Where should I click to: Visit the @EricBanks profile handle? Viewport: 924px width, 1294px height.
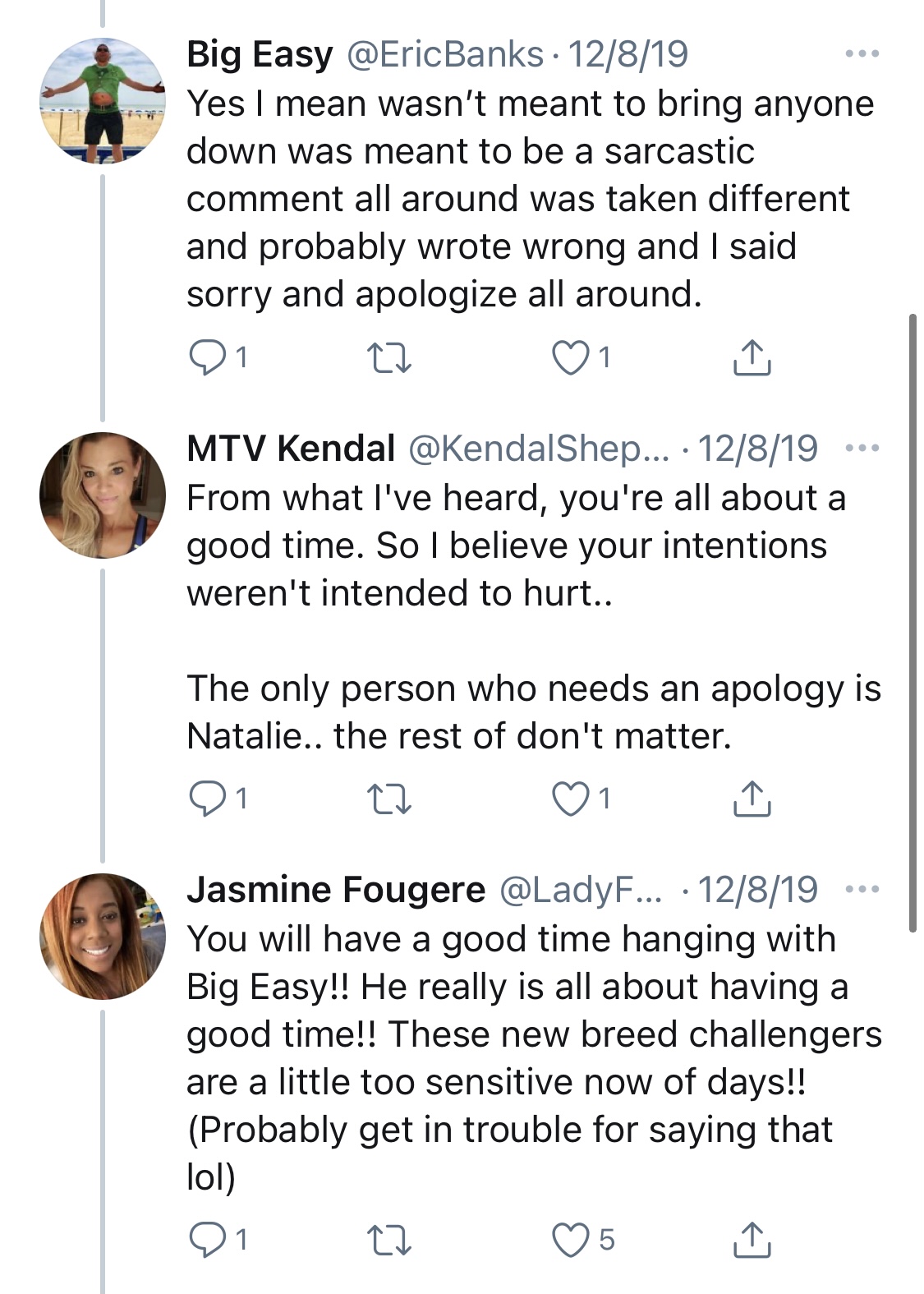[445, 54]
